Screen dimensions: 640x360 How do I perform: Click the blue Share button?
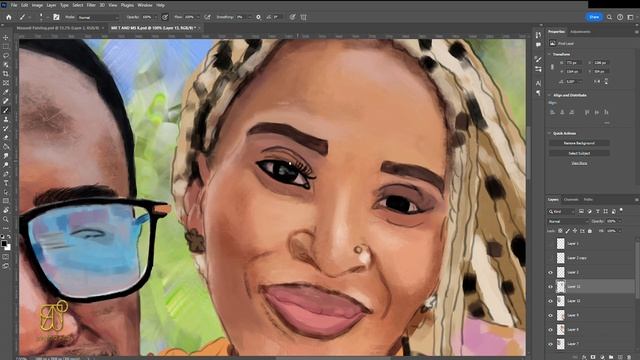(x=594, y=17)
